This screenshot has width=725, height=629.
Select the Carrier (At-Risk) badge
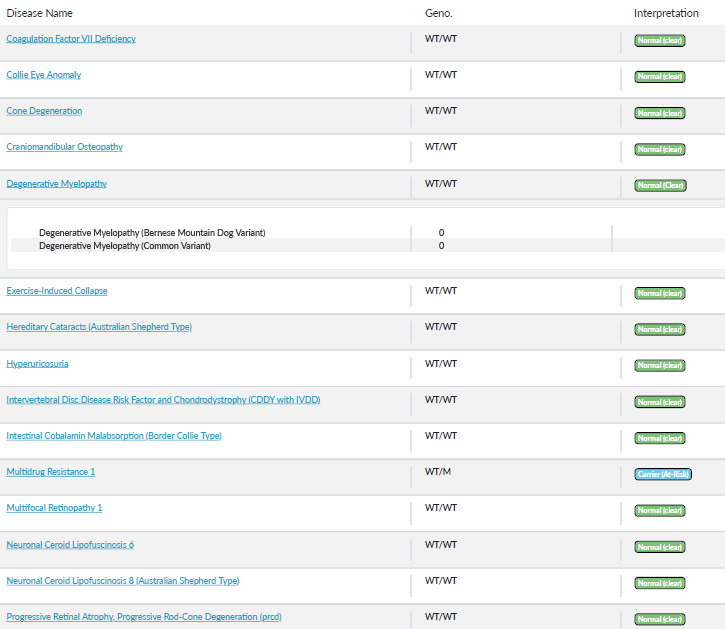click(x=663, y=474)
